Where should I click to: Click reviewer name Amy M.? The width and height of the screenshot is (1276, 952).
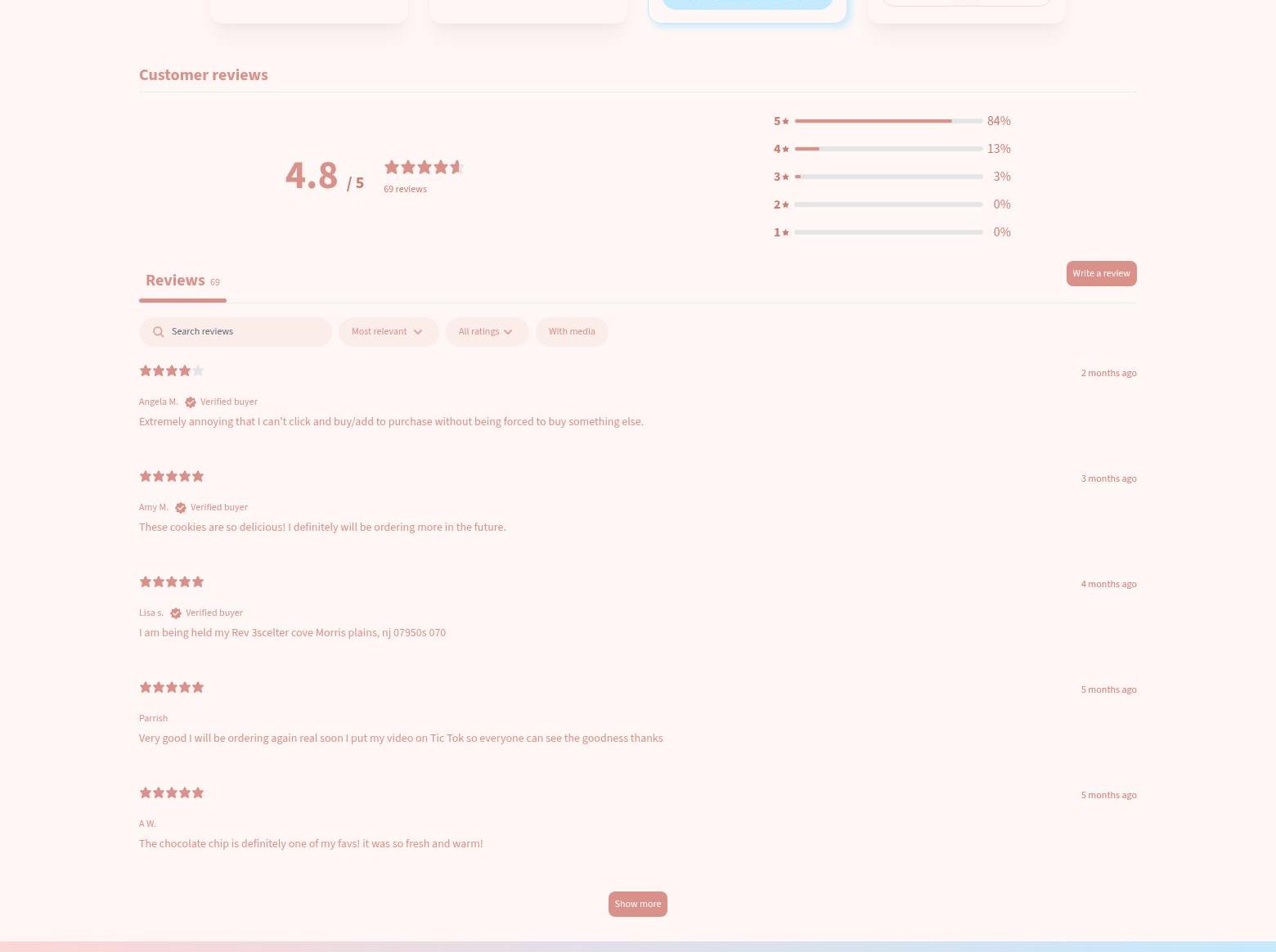[x=154, y=507]
